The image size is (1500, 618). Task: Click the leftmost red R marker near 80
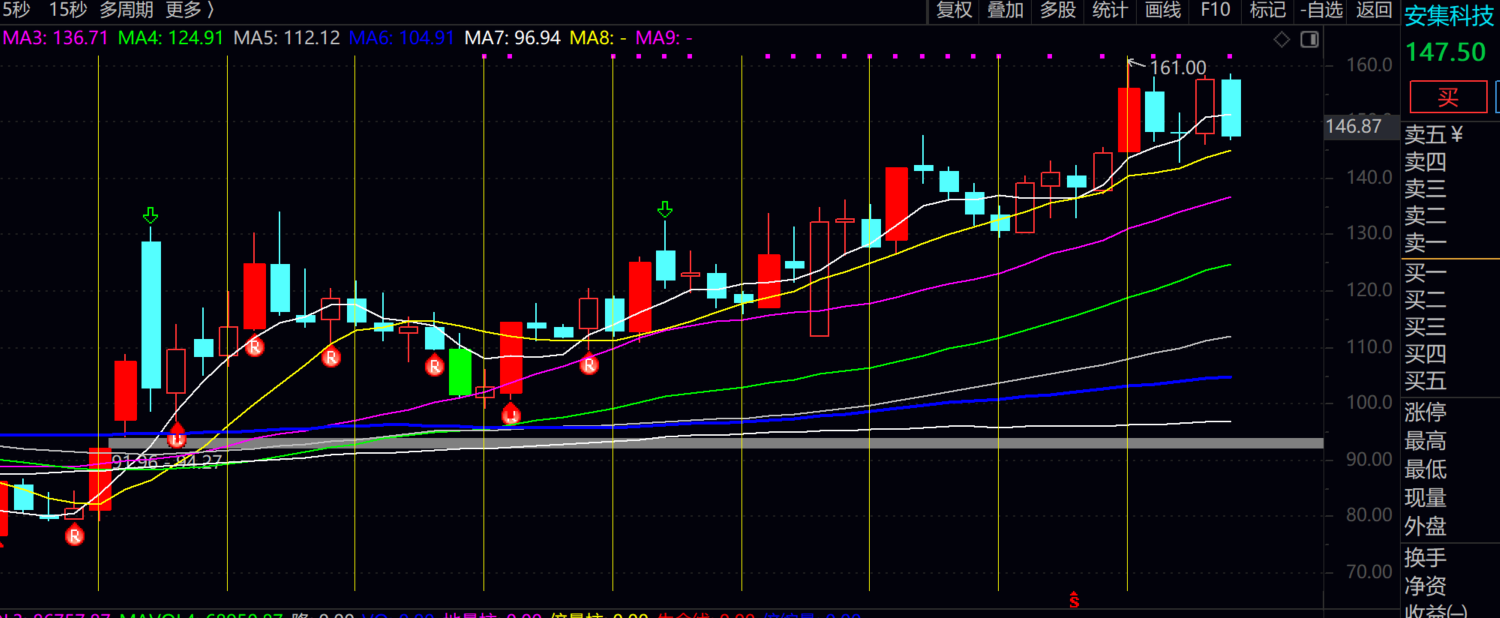pyautogui.click(x=75, y=537)
